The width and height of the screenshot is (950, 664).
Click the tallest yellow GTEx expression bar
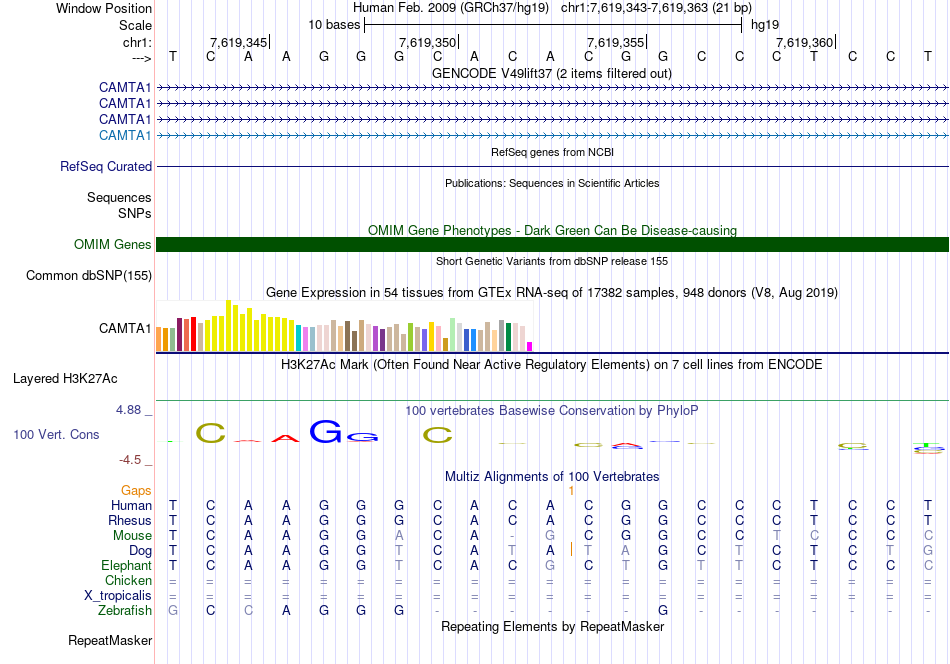point(228,326)
